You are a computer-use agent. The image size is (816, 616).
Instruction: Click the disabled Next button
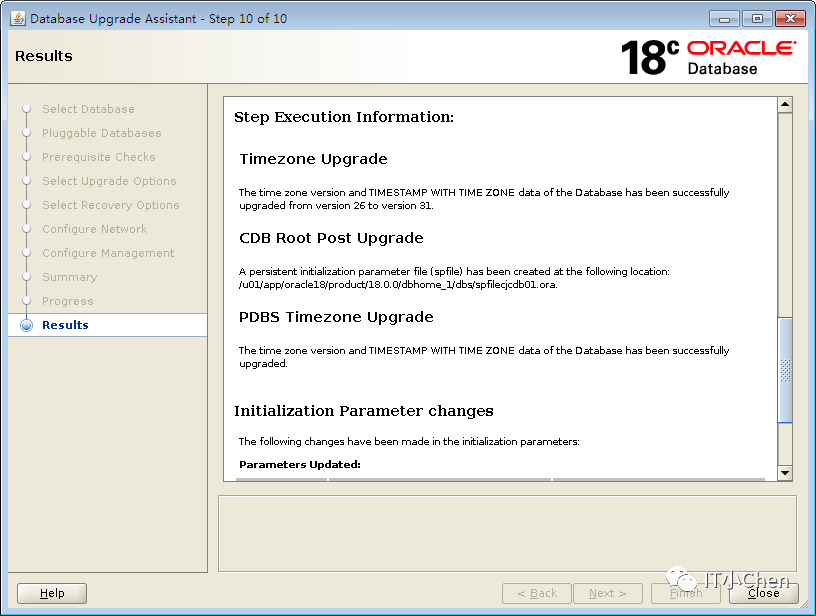click(x=608, y=593)
